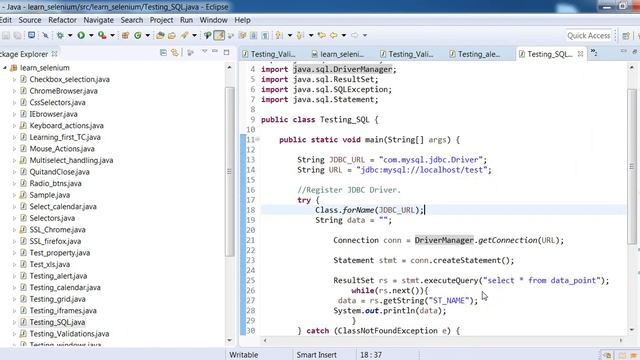Click the Package Explorer vertical scrollbar thumb
This screenshot has width=640, height=360.
coord(229,171)
